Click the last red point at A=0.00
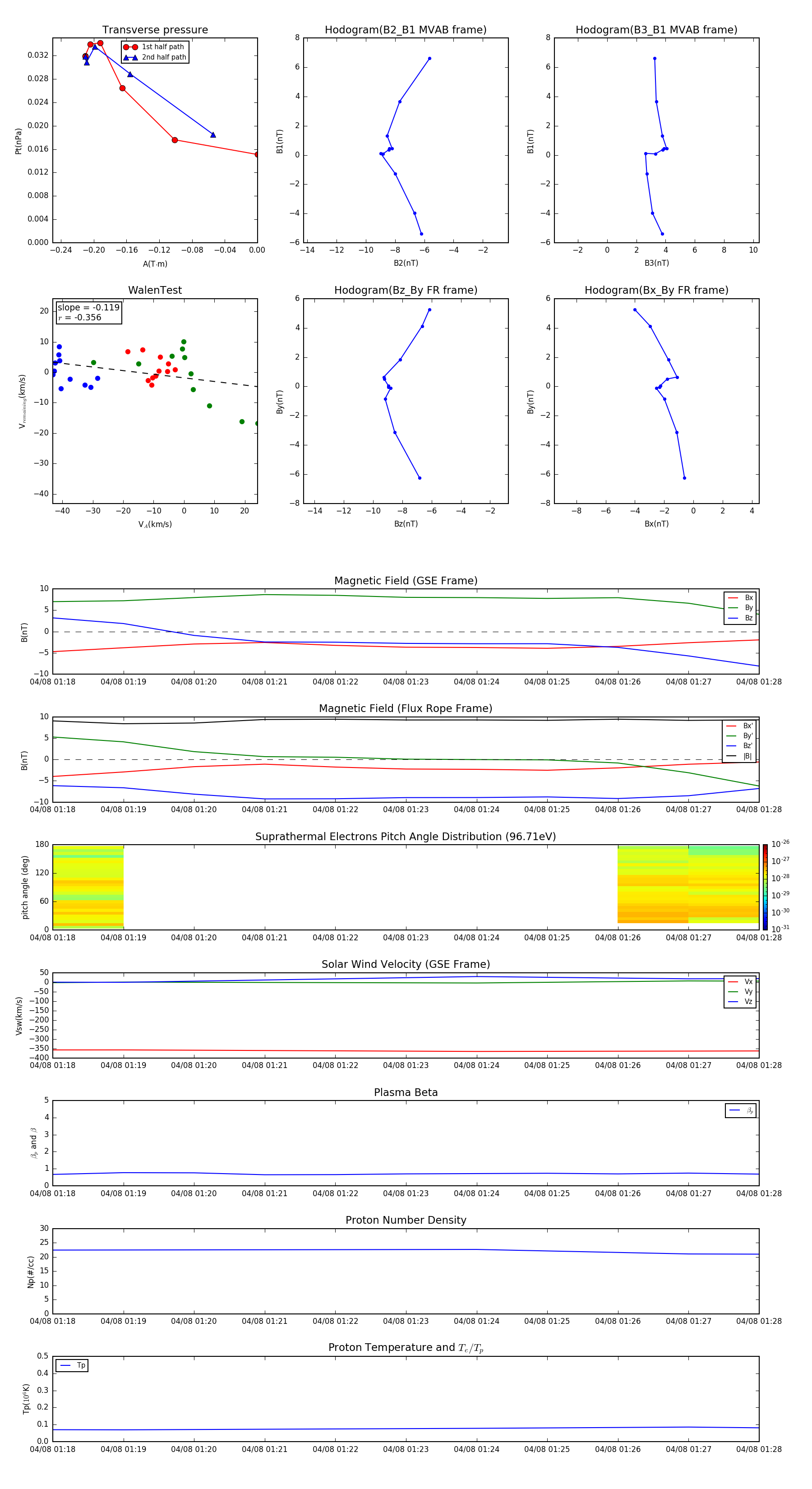This screenshot has height=1489, width=812. pos(257,154)
